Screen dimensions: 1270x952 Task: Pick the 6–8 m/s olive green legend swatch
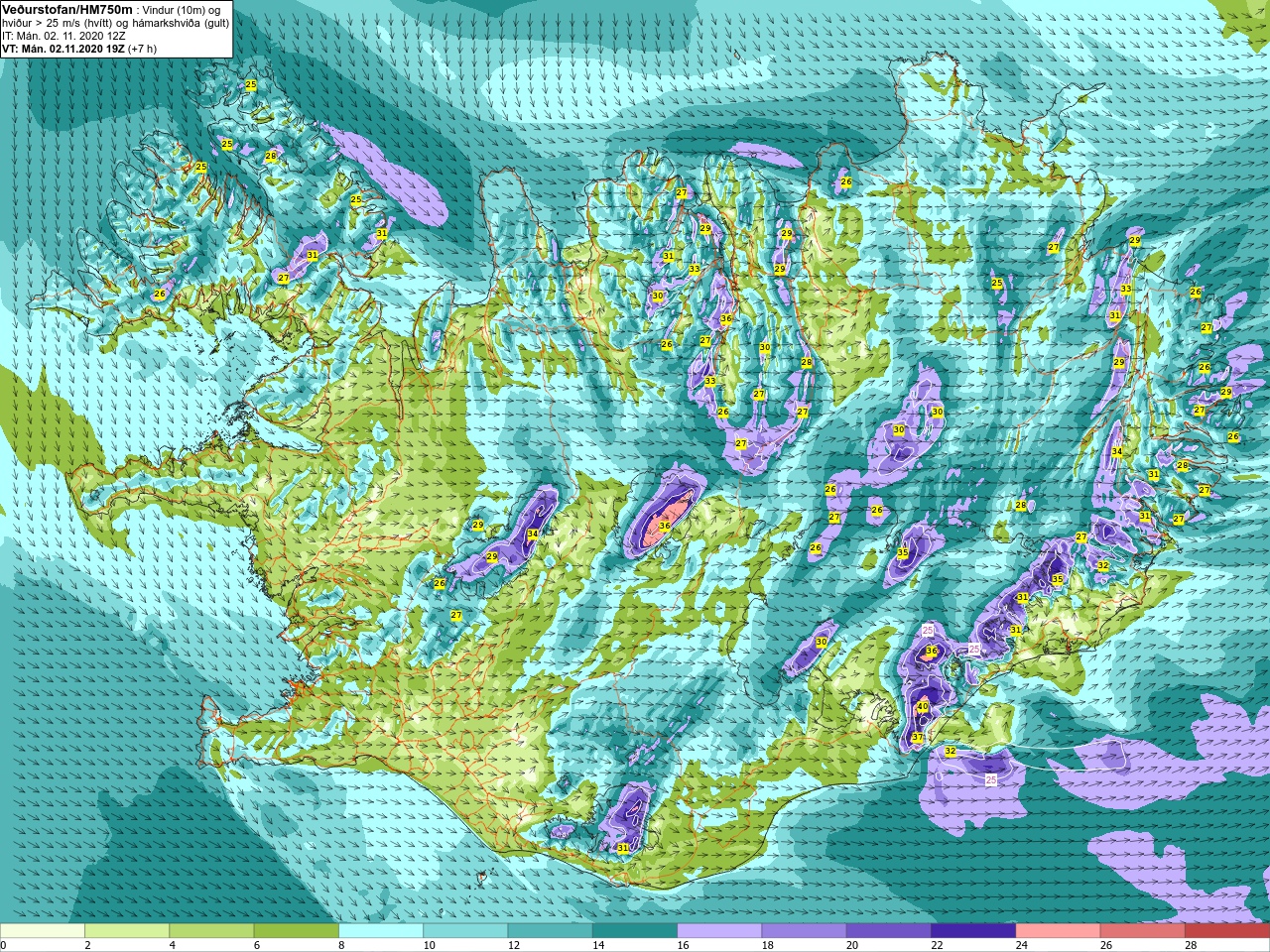click(297, 930)
